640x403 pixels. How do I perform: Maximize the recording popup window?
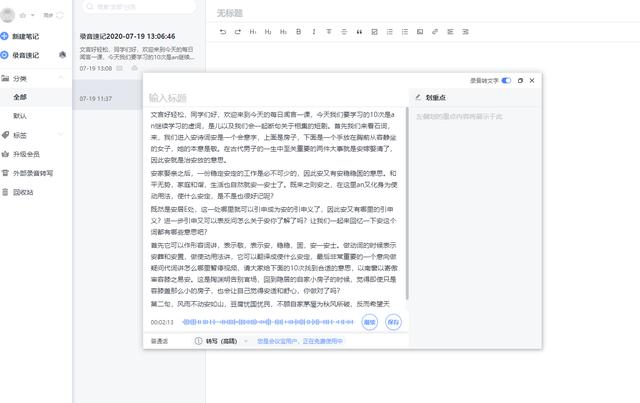click(x=520, y=80)
